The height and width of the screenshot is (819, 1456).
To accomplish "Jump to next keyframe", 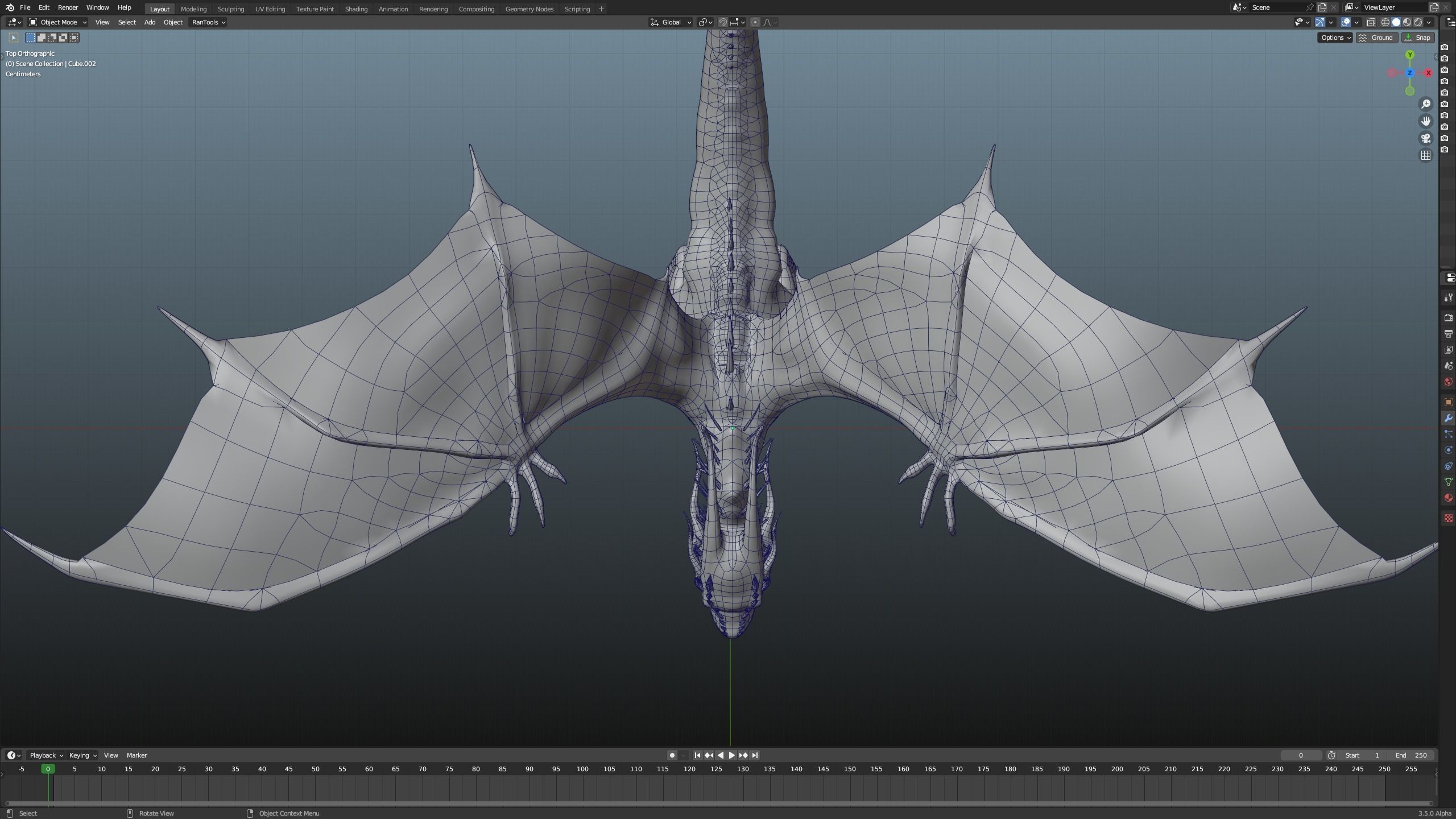I will pyautogui.click(x=743, y=755).
